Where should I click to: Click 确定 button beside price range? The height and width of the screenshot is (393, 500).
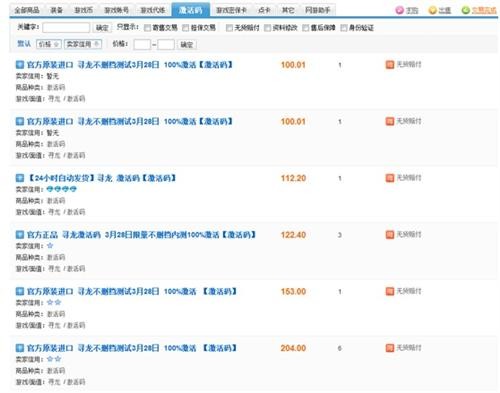click(186, 45)
